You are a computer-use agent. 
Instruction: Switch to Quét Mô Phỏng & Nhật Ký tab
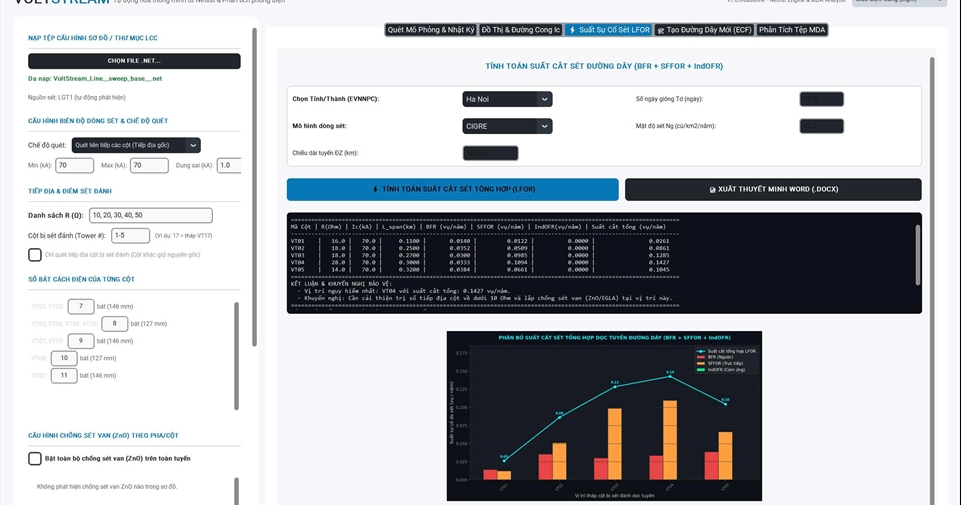point(431,29)
